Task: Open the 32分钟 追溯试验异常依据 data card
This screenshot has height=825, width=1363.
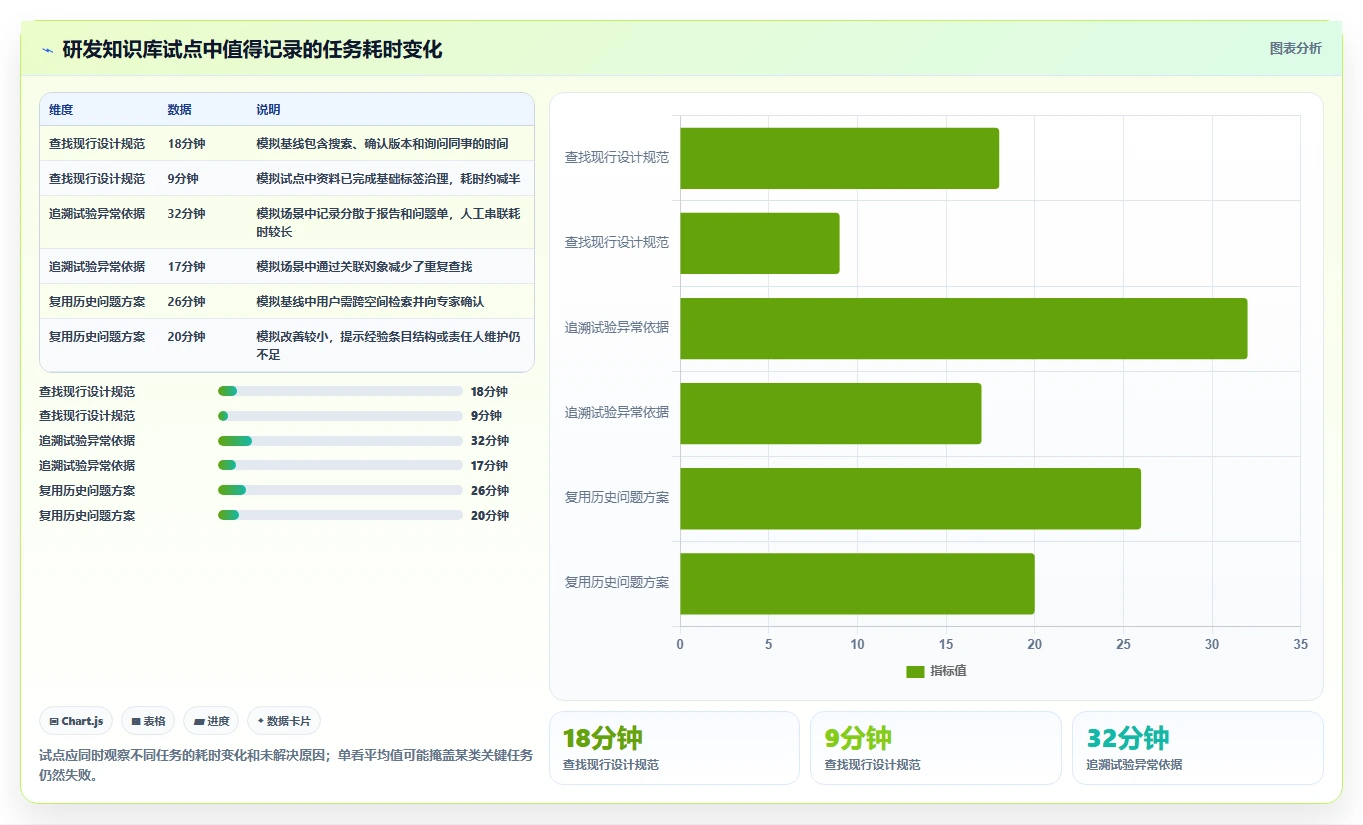Action: click(x=1198, y=748)
